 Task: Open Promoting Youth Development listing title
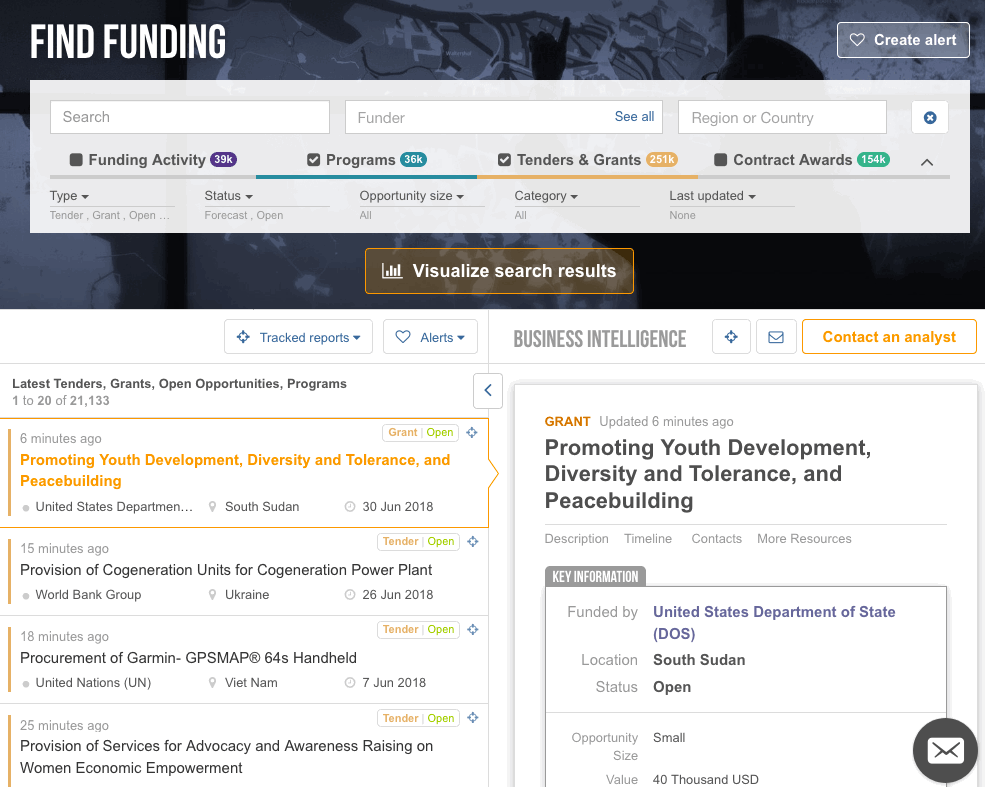(235, 470)
